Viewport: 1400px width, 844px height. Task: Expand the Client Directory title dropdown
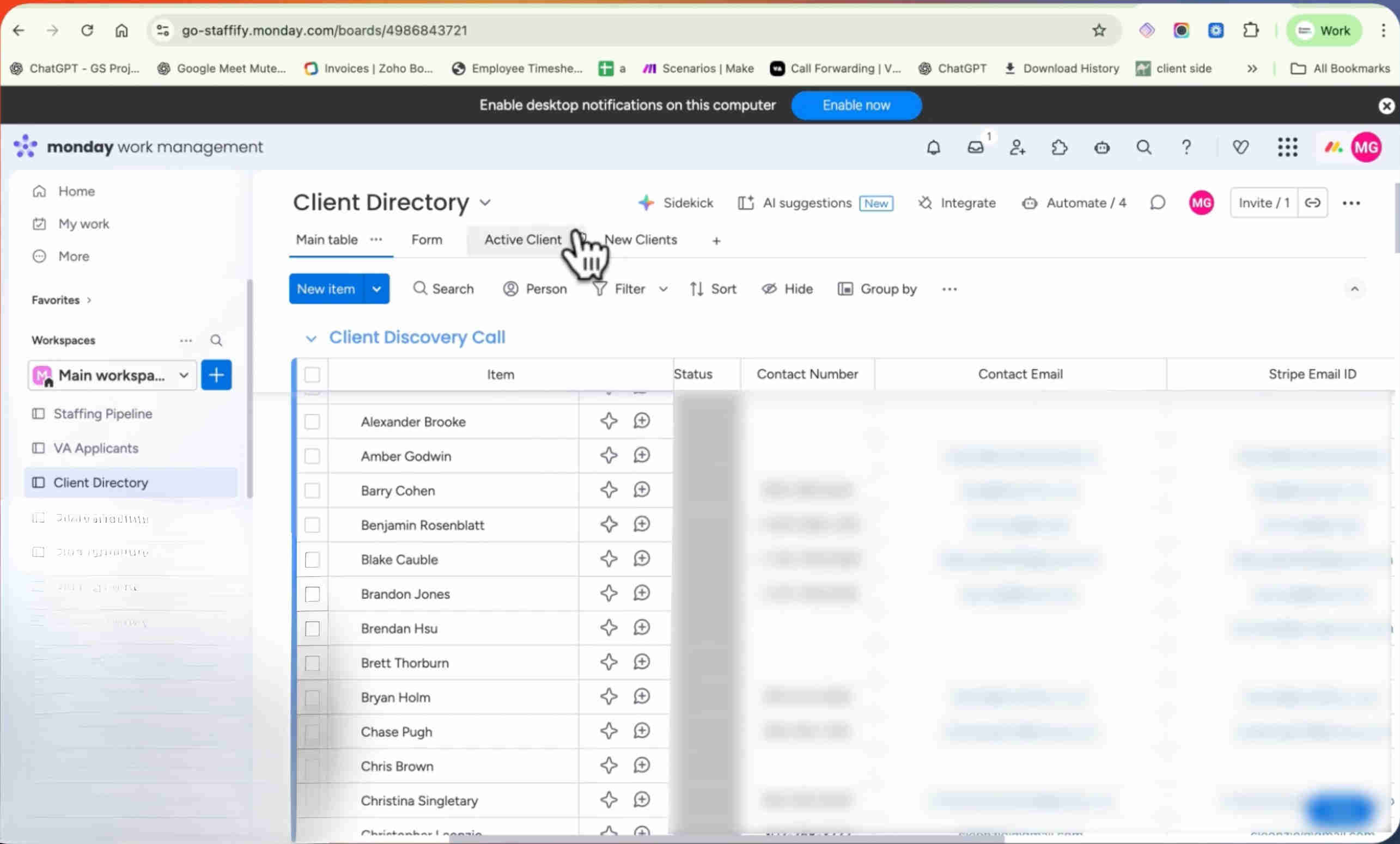(485, 202)
